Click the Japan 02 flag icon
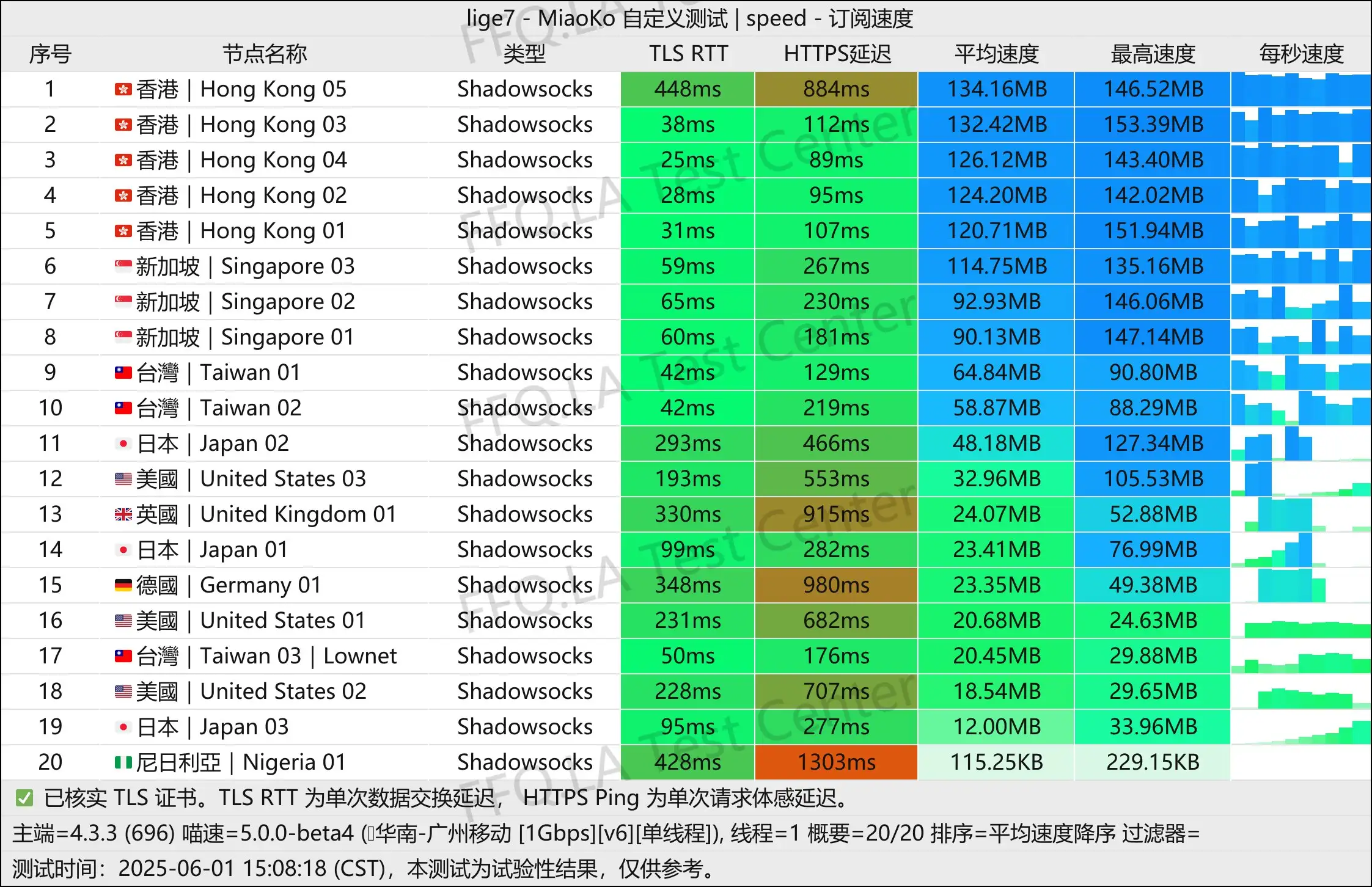Screen dimensions: 1372x887 123,443
